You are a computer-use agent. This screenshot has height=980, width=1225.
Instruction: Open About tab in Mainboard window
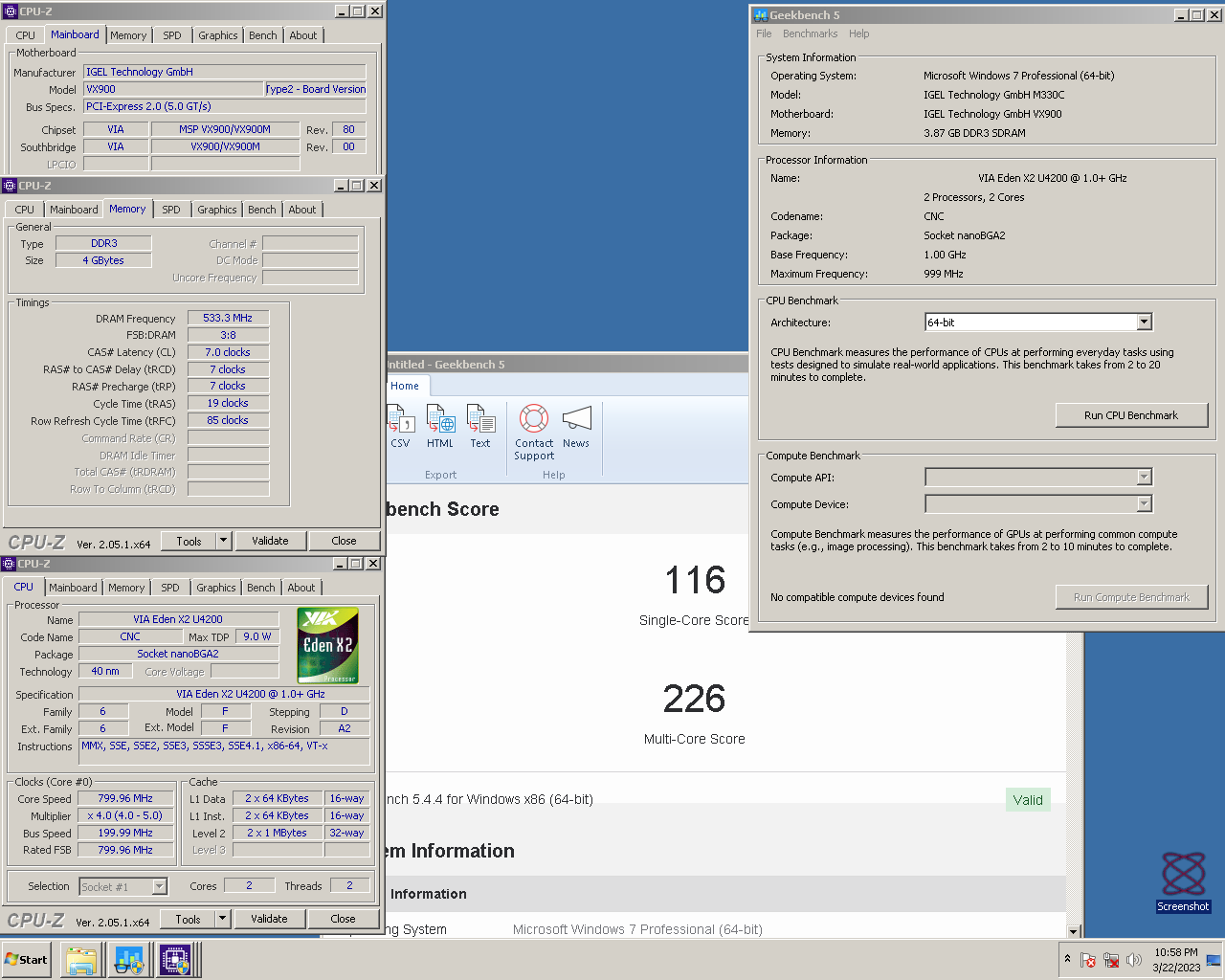303,35
